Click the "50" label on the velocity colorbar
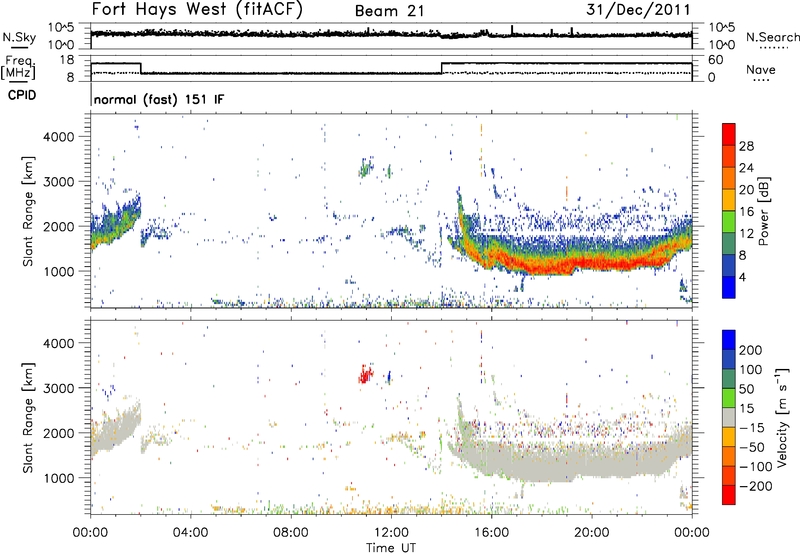Viewport: 800px width, 554px height. click(x=746, y=389)
